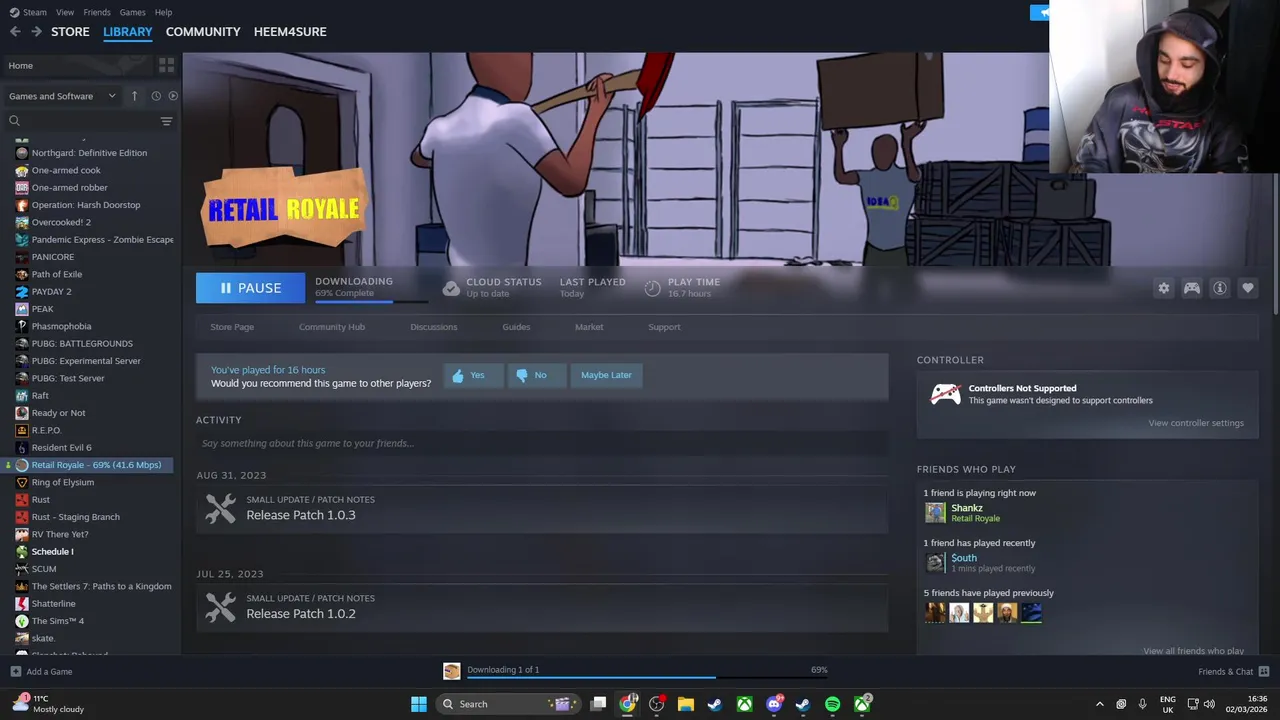Click the first previously-played friend avatar
Viewport: 1280px width, 720px height.
(935, 613)
